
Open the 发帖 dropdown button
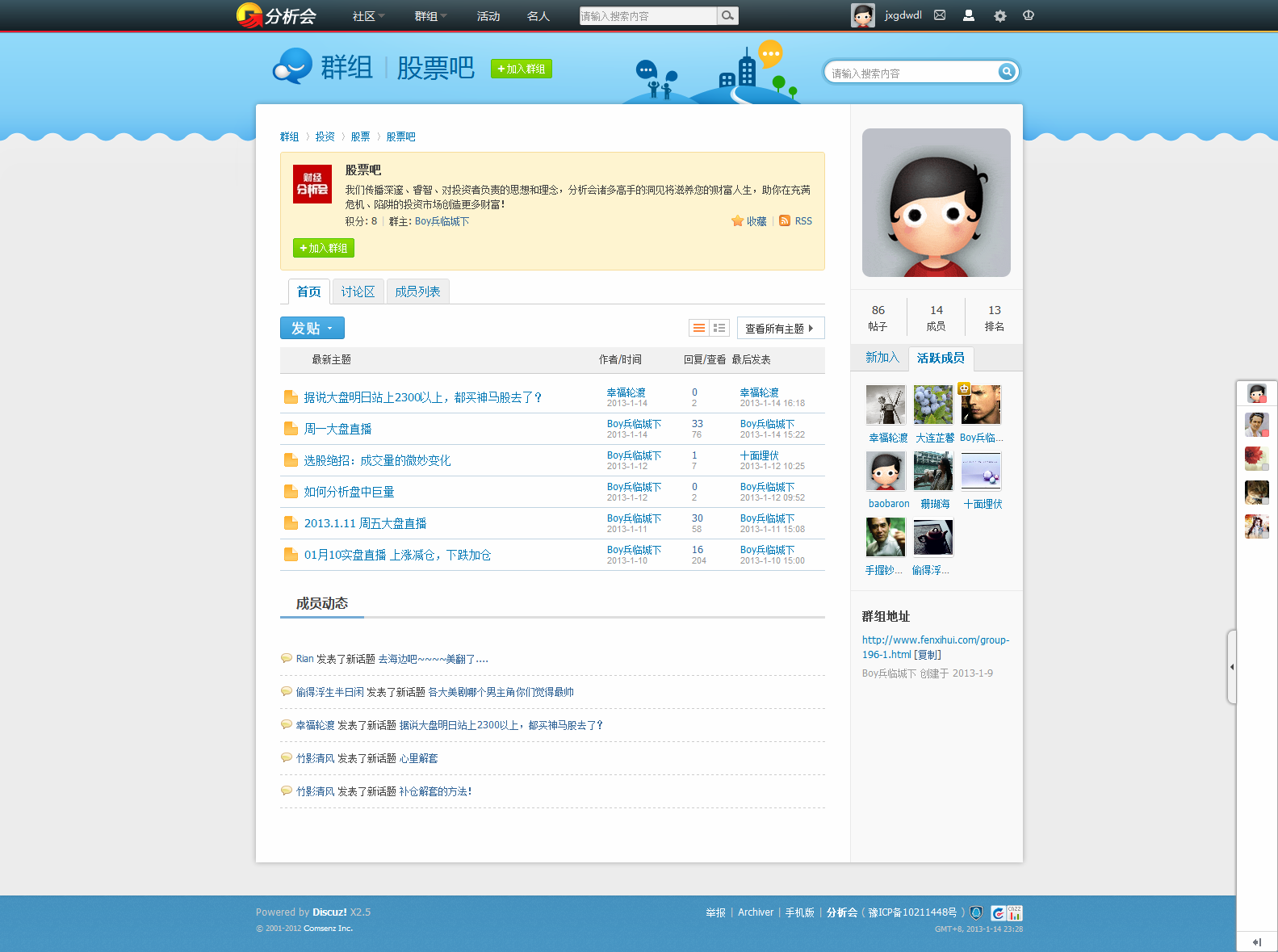click(312, 328)
